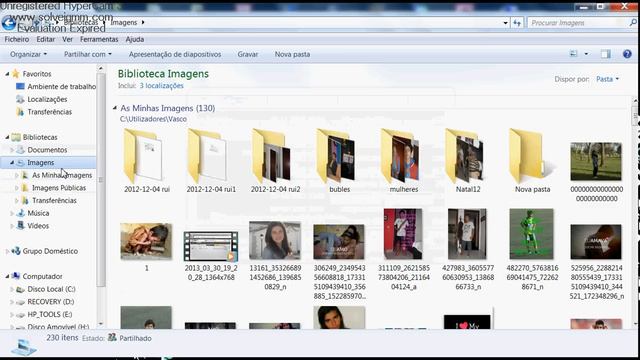640x360 pixels.
Task: Open the address bar history dropdown arrow
Action: [x=505, y=23]
